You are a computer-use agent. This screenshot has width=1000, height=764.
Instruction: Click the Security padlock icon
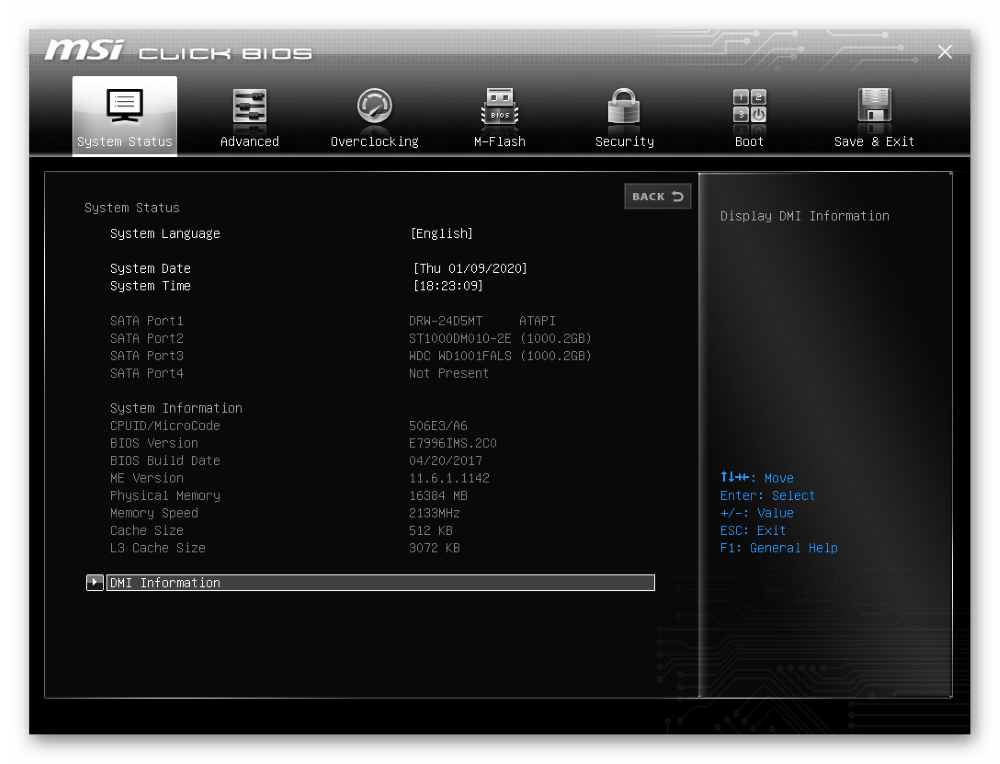(x=624, y=106)
